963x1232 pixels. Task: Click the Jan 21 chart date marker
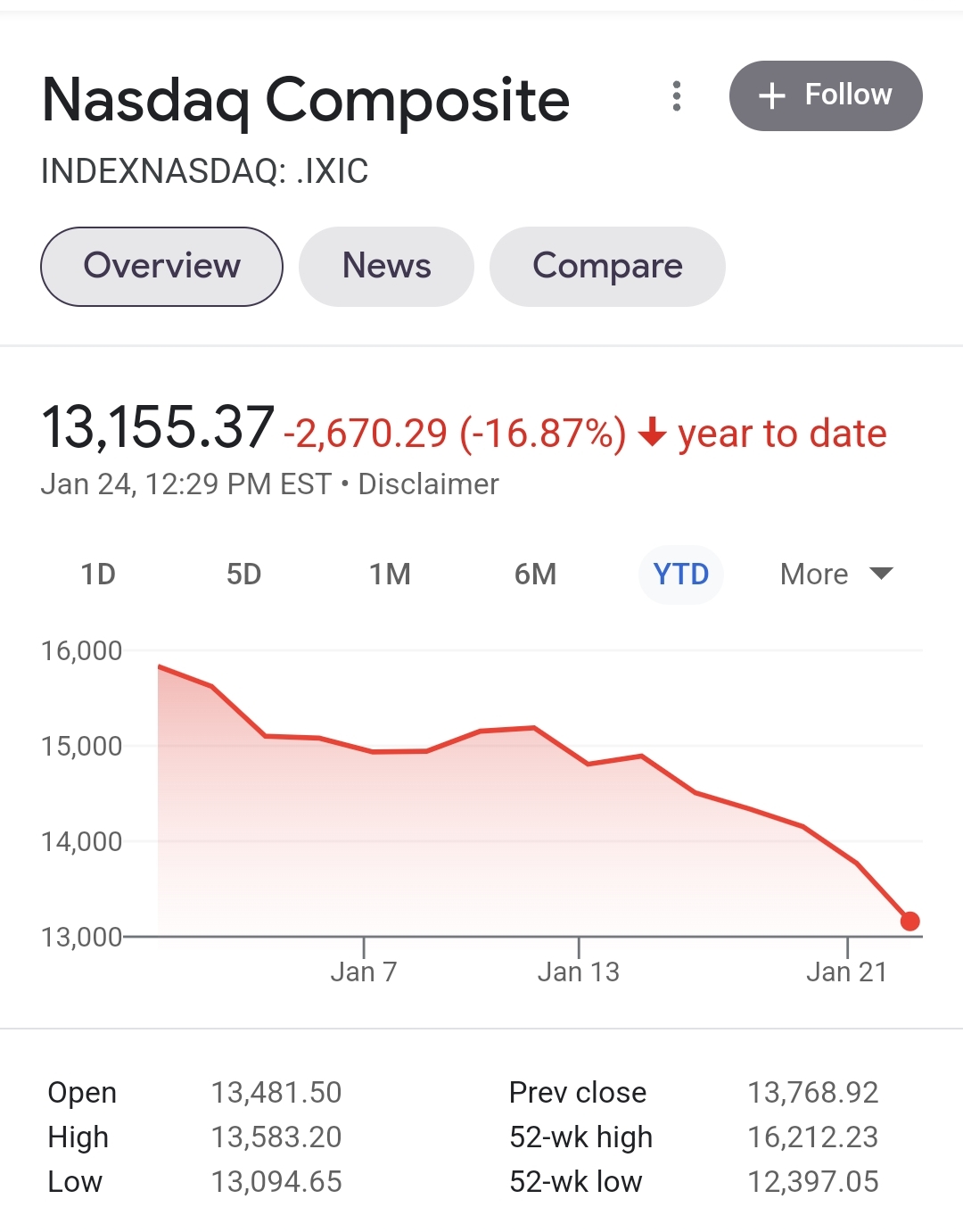click(846, 972)
